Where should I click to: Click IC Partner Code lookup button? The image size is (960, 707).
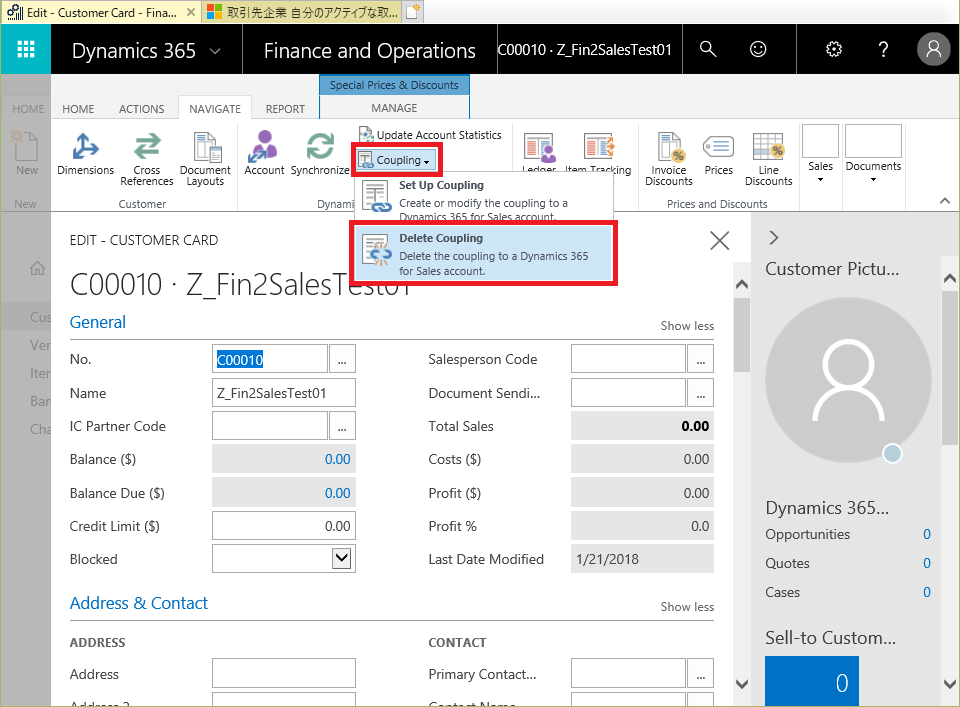[x=342, y=426]
